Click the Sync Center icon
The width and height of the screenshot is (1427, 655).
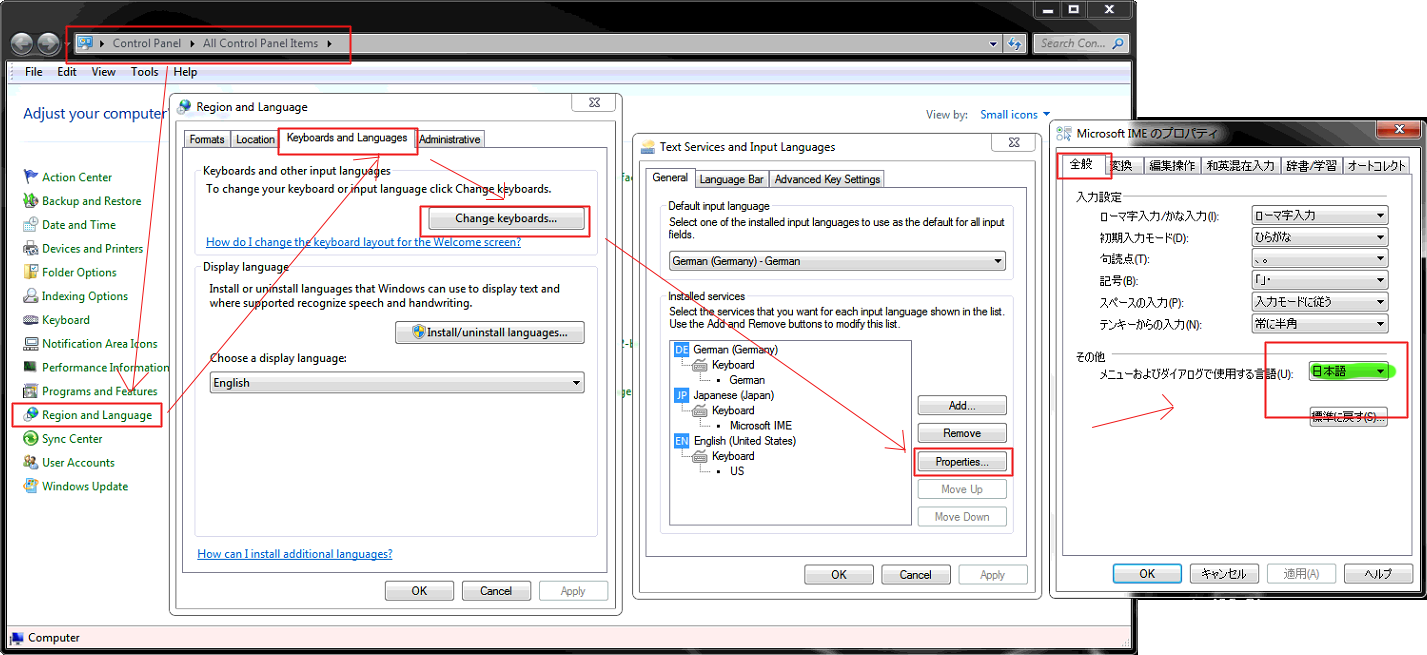click(x=31, y=439)
